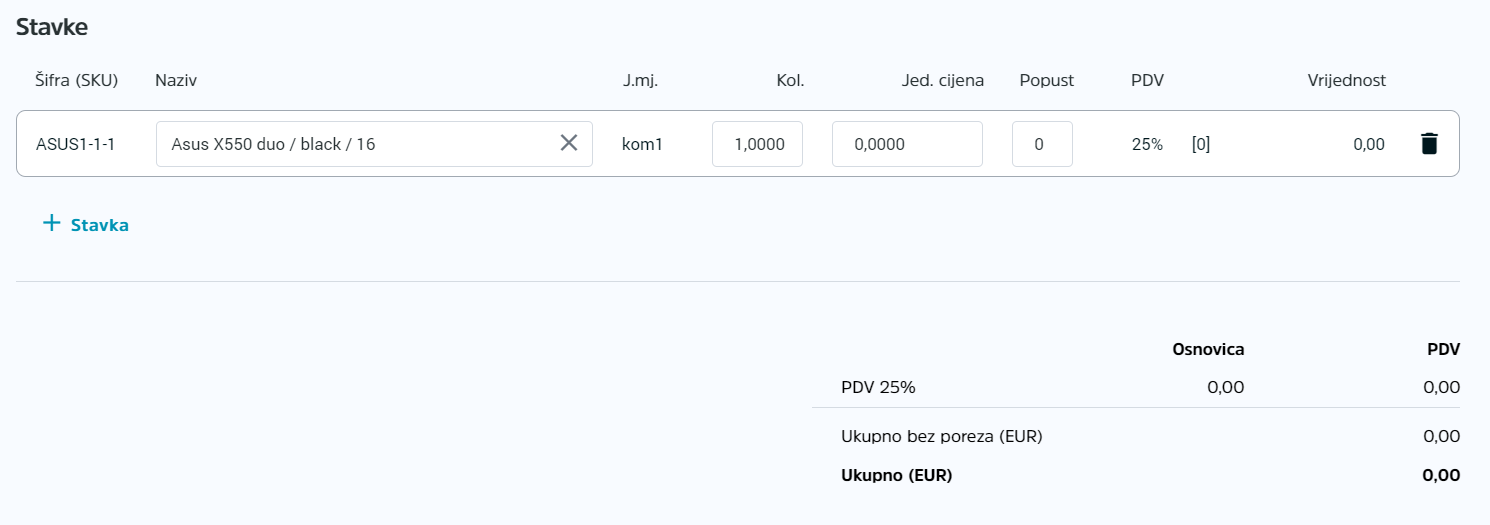Click the Jed. cijena column header

943,81
